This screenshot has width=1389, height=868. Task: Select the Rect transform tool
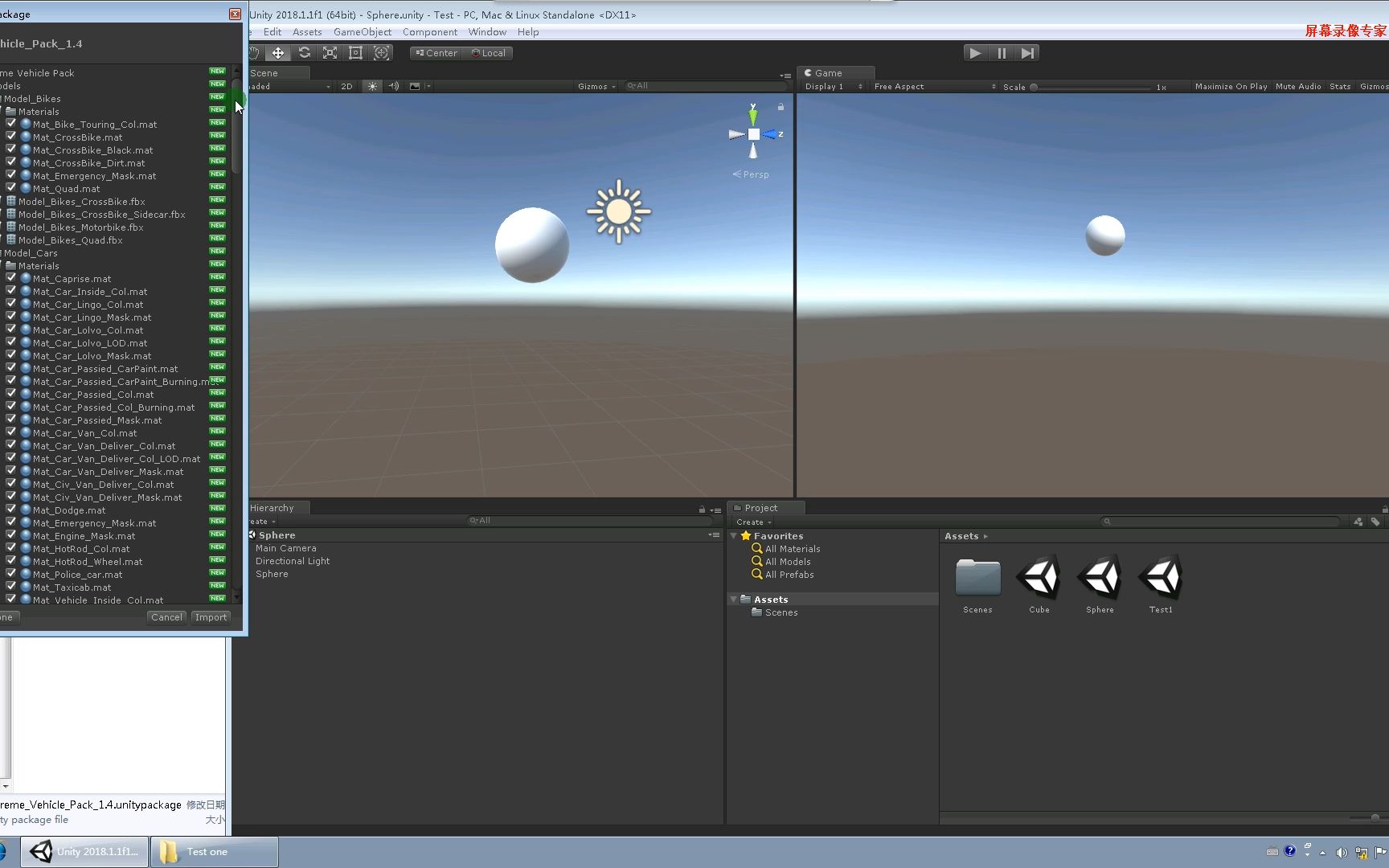click(x=355, y=53)
